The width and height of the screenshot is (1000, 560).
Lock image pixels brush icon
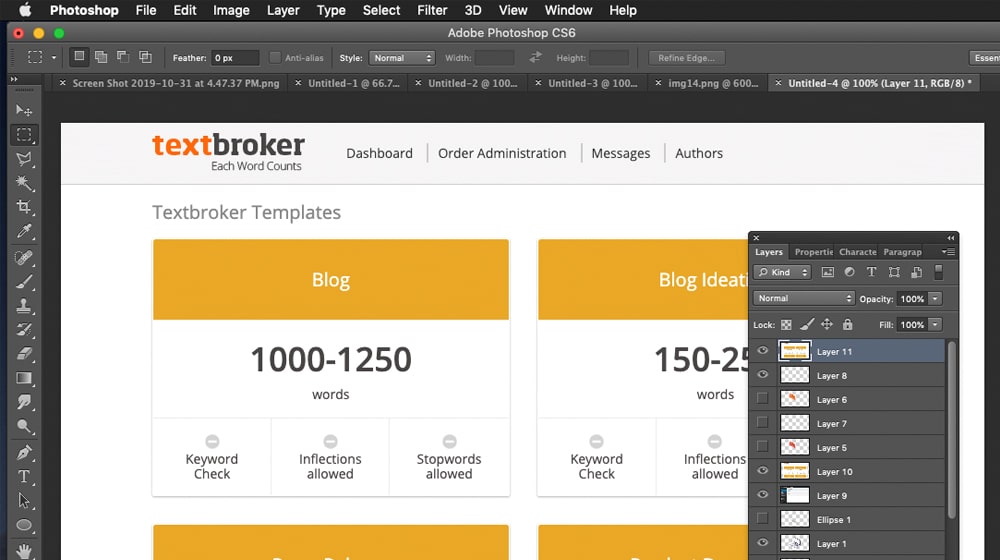(807, 325)
